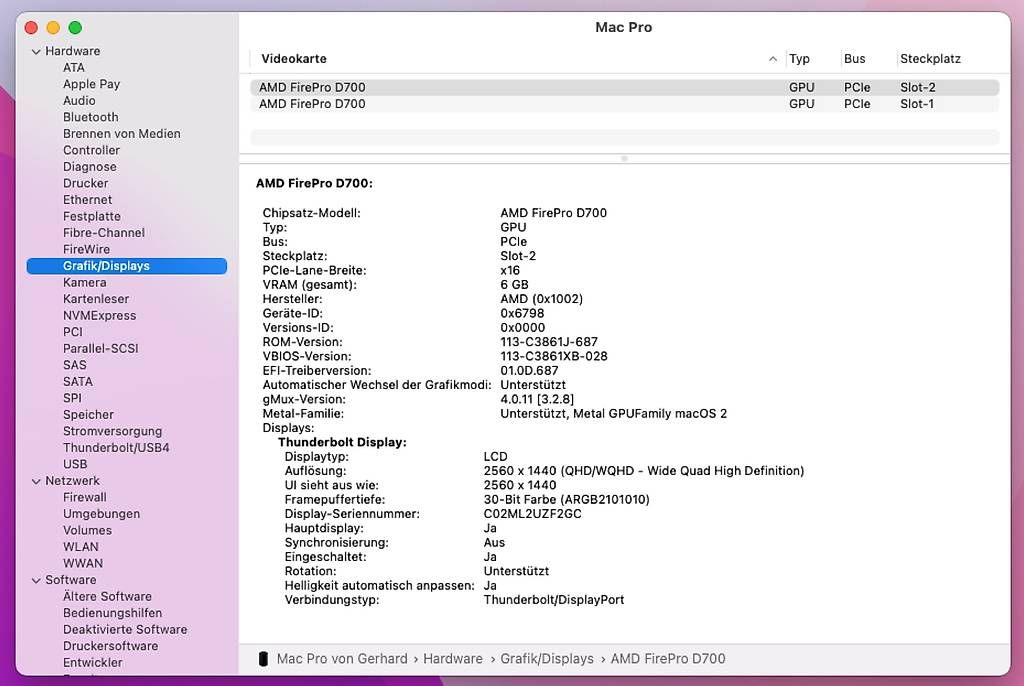
Task: Select SAS in the sidebar
Action: [x=74, y=365]
